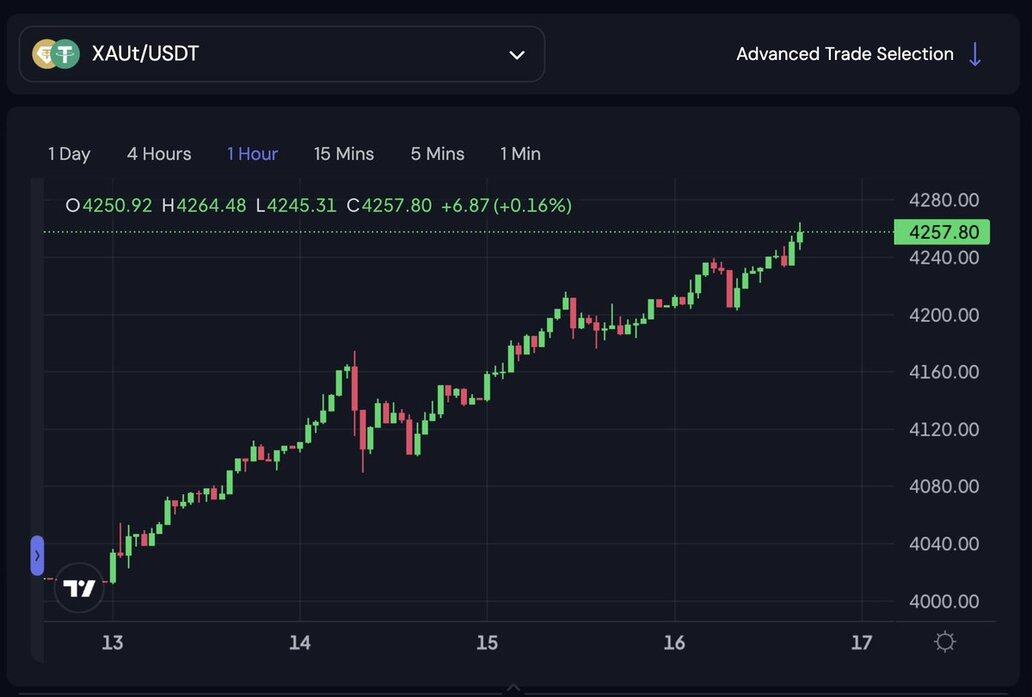Open the XAUt/USDT pair dropdown chevron
Viewport: 1032px width, 697px height.
[517, 55]
